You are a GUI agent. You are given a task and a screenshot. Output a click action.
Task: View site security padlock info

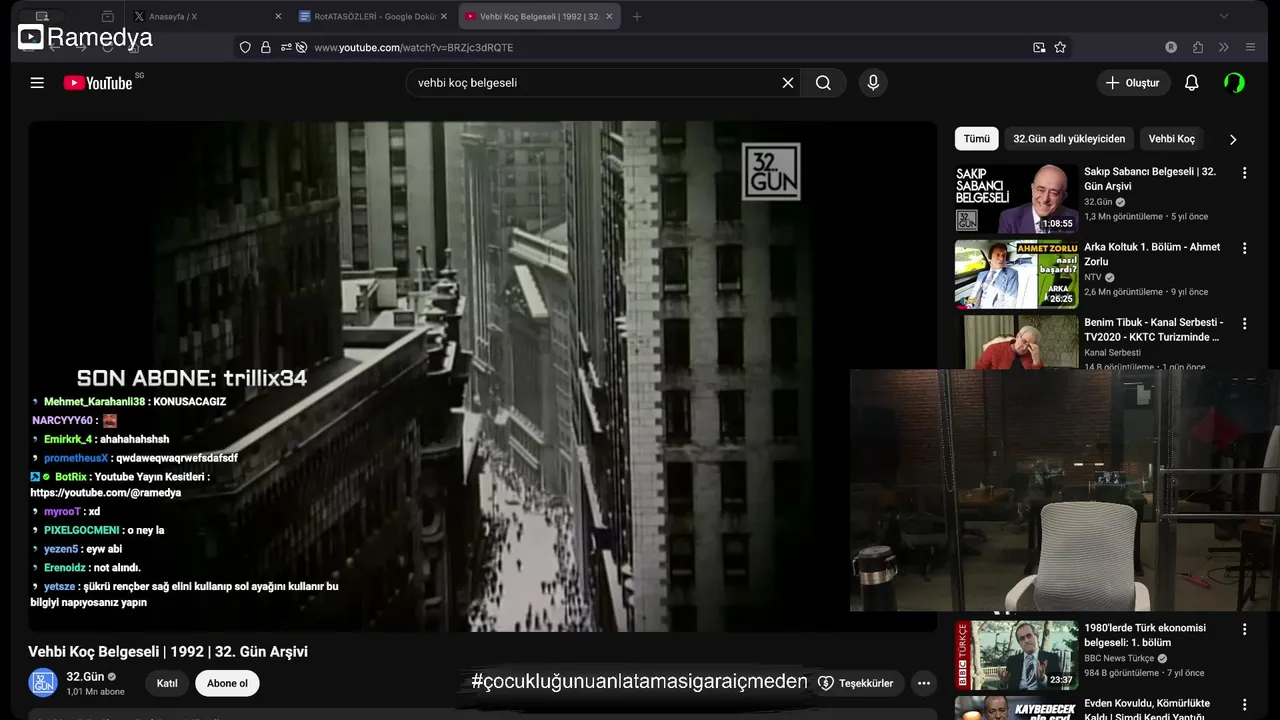(x=266, y=47)
